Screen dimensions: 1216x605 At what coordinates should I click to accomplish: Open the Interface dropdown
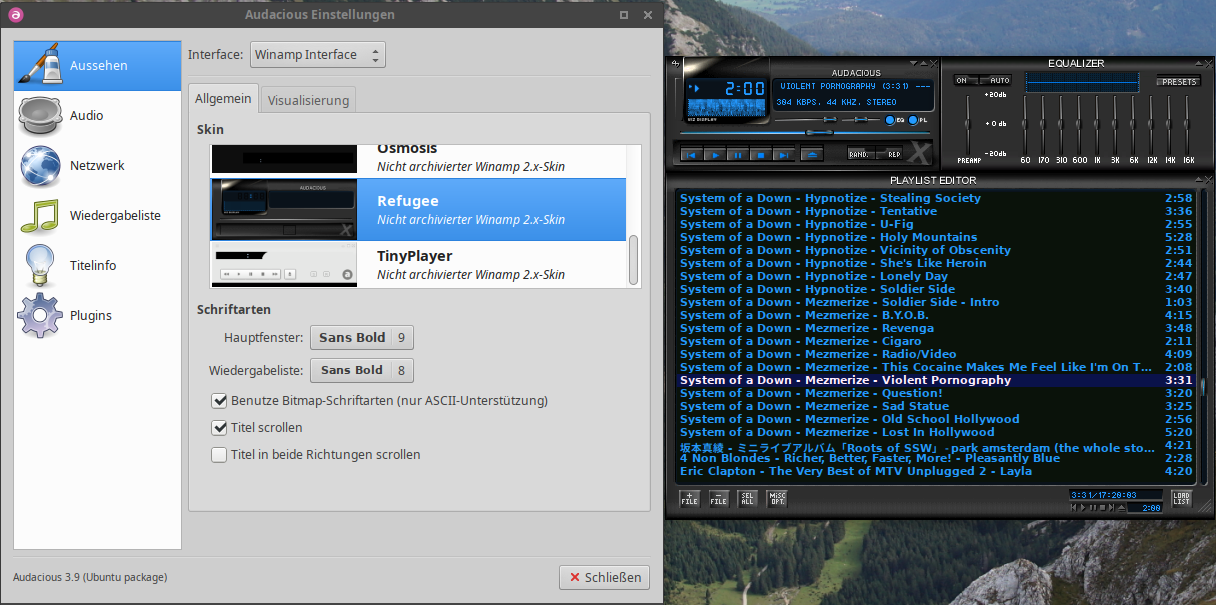click(x=317, y=54)
